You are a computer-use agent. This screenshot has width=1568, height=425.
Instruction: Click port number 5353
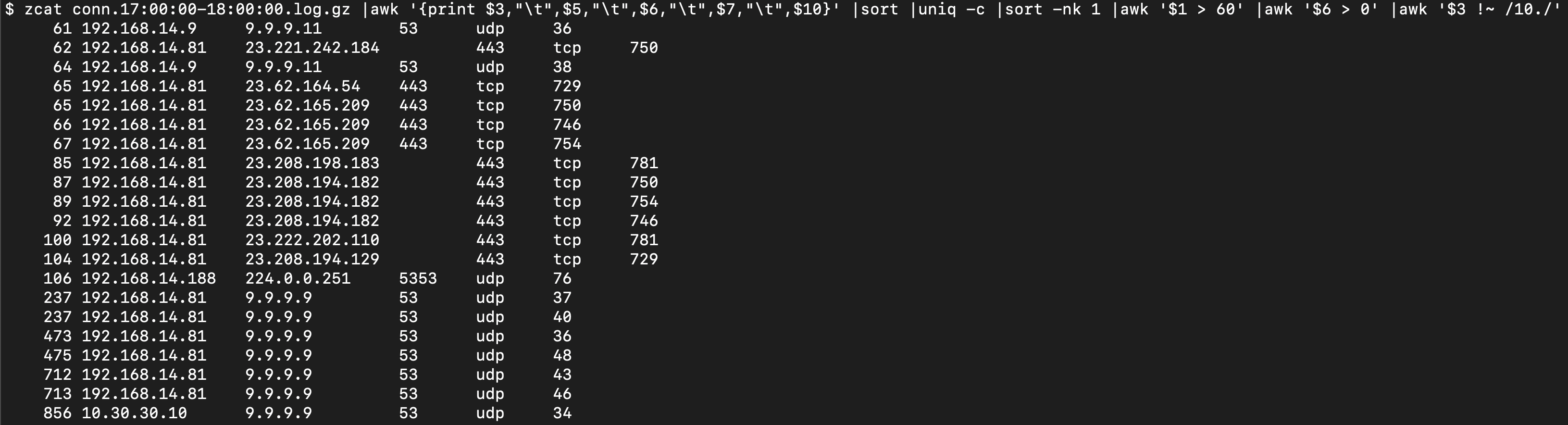coord(418,279)
